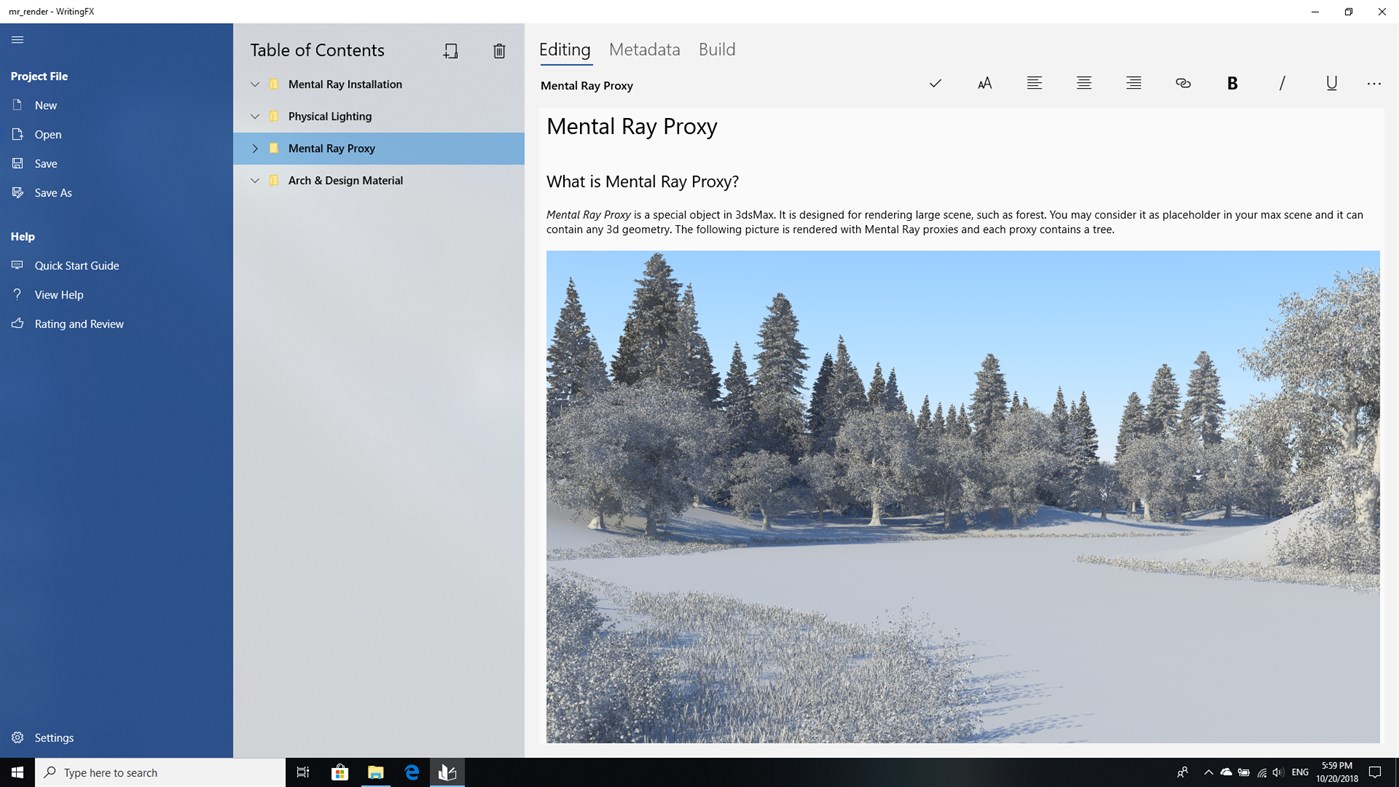The width and height of the screenshot is (1399, 787).
Task: Open Settings from the sidebar
Action: (54, 737)
